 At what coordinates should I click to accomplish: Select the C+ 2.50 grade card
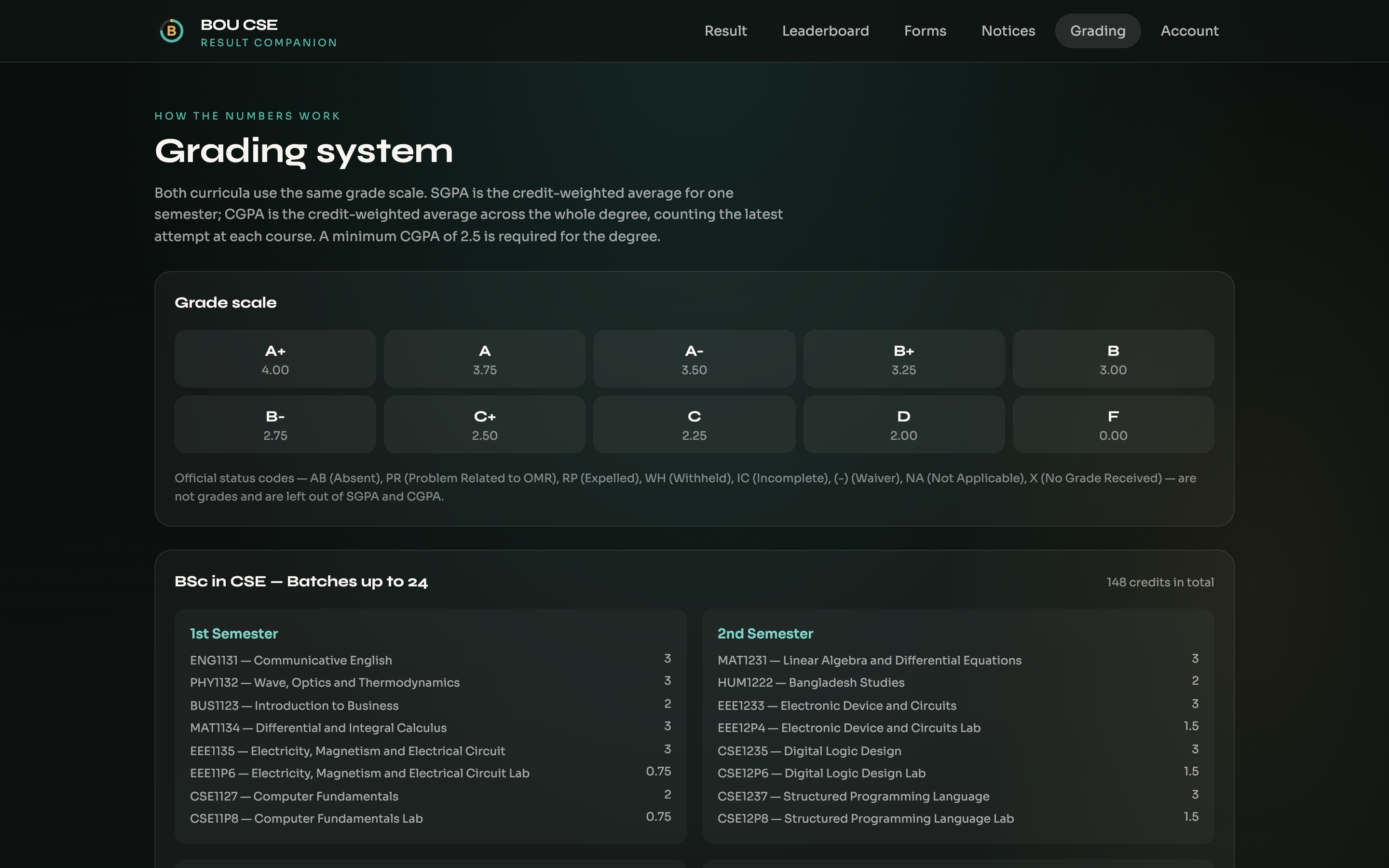click(x=484, y=424)
